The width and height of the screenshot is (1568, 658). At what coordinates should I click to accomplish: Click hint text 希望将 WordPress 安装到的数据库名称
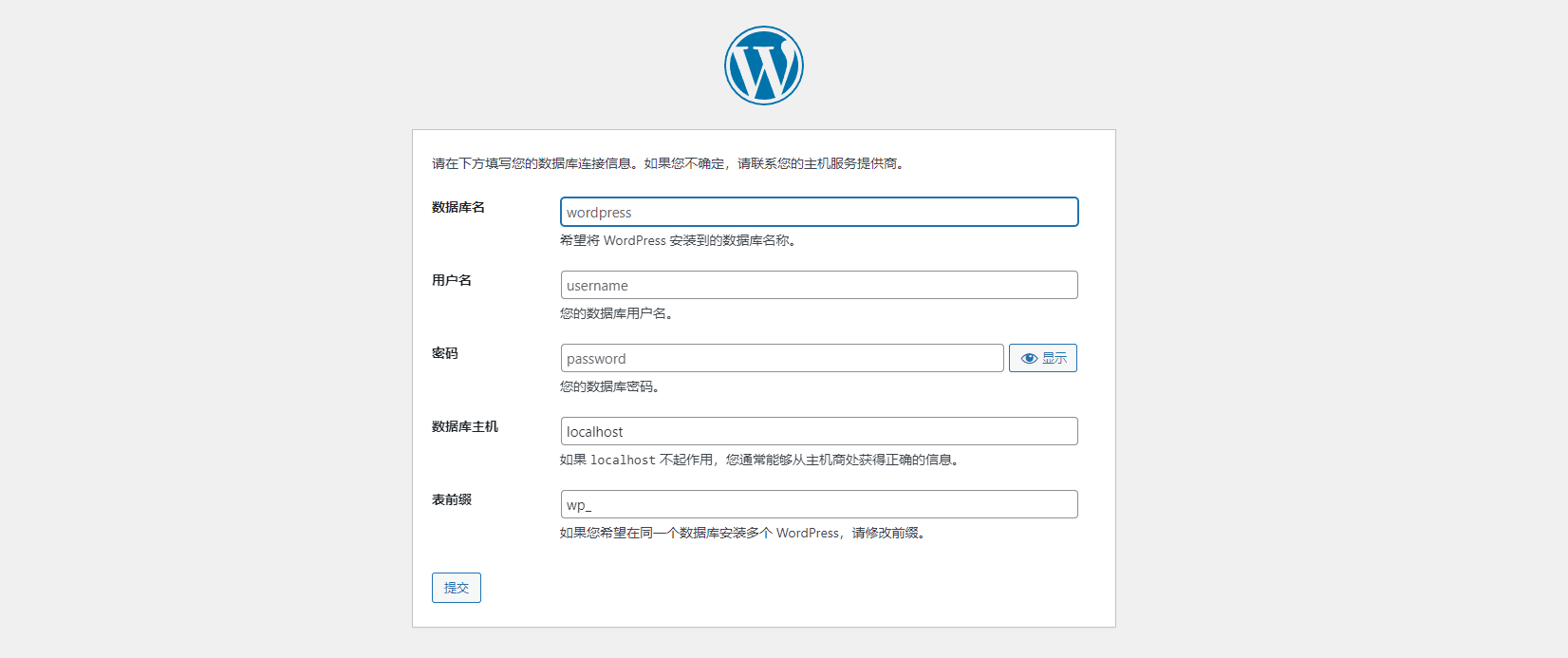click(x=678, y=240)
